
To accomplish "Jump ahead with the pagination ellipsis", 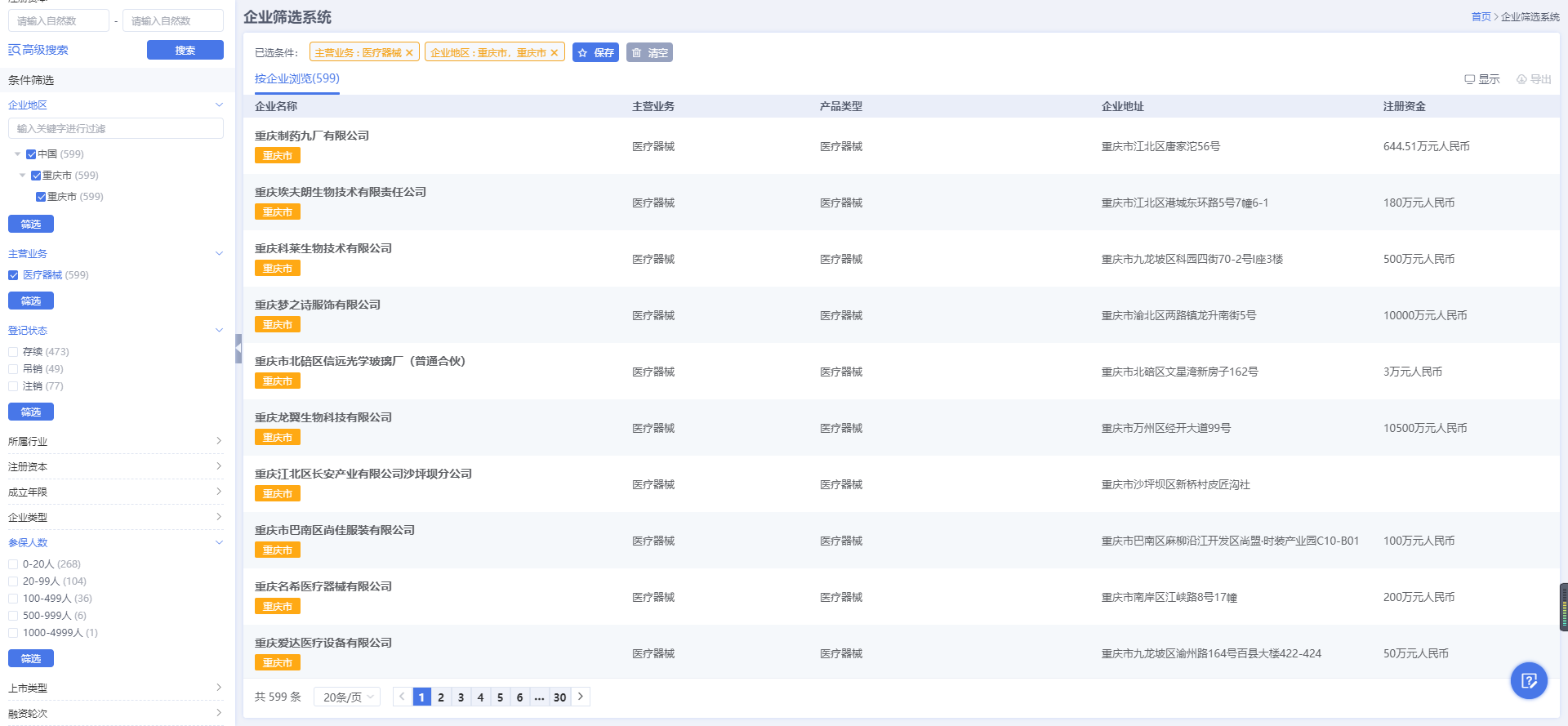I will pos(540,697).
